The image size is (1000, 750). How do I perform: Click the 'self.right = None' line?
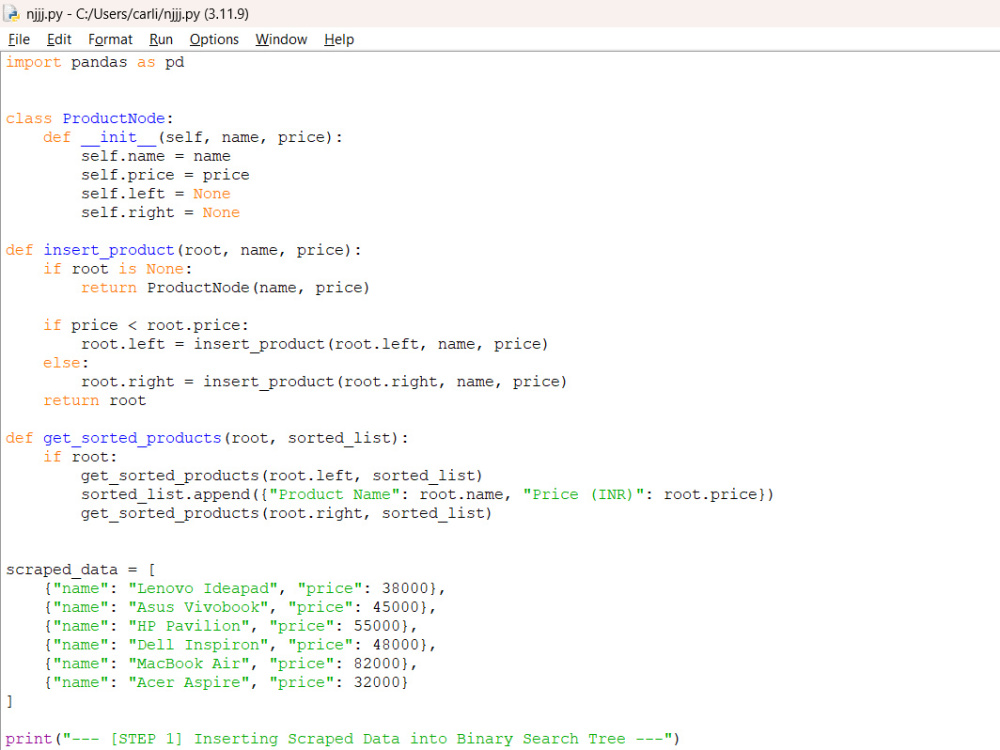[x=160, y=212]
